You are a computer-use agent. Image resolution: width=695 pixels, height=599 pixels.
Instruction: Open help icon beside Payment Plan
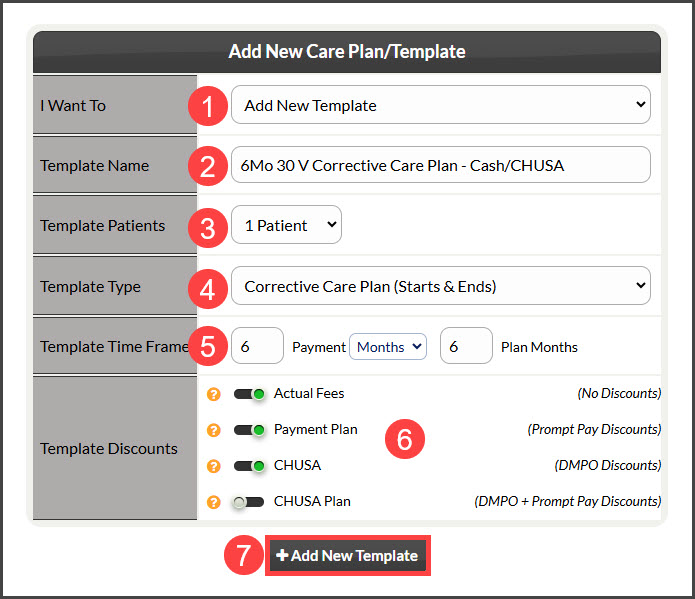pos(214,430)
